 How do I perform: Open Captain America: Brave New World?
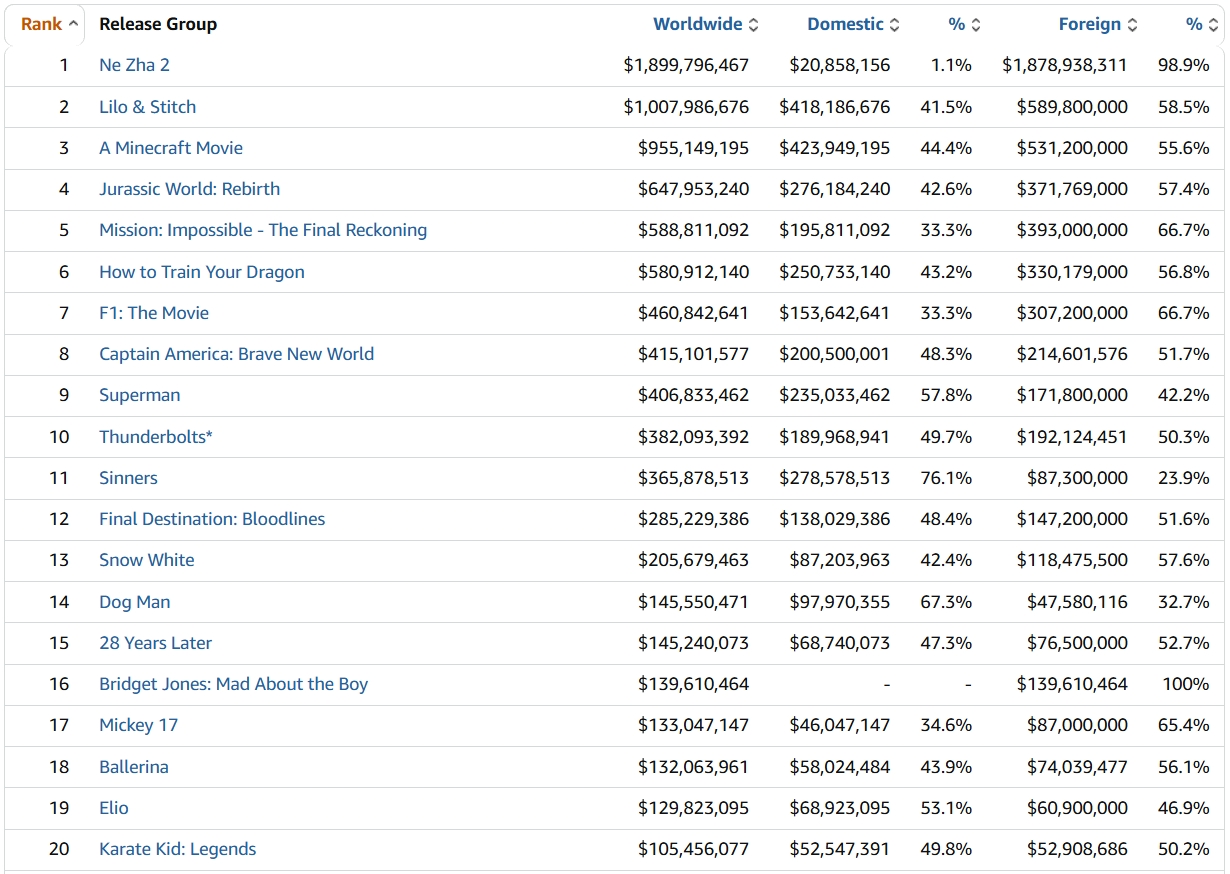236,354
